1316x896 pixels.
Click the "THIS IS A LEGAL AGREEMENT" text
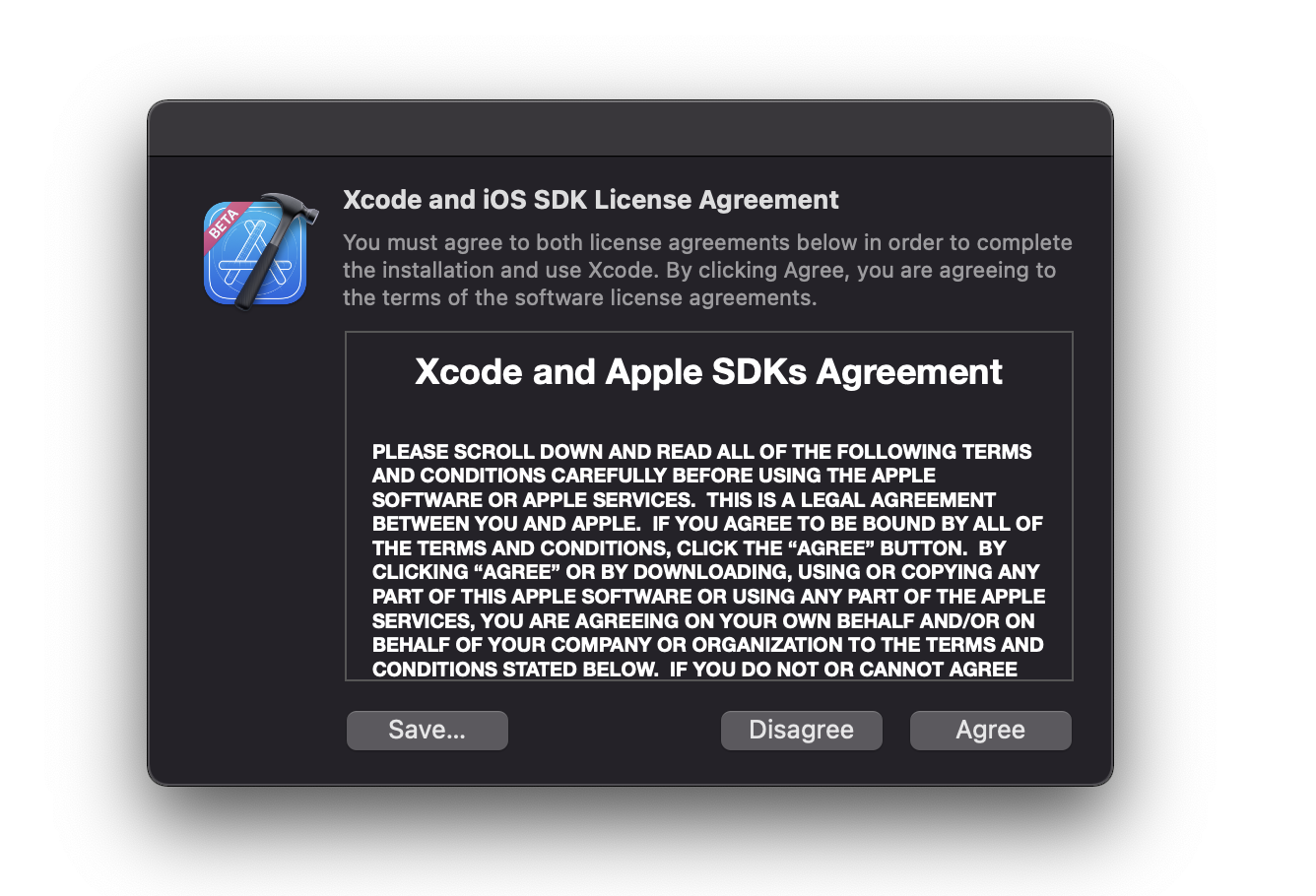tap(851, 500)
